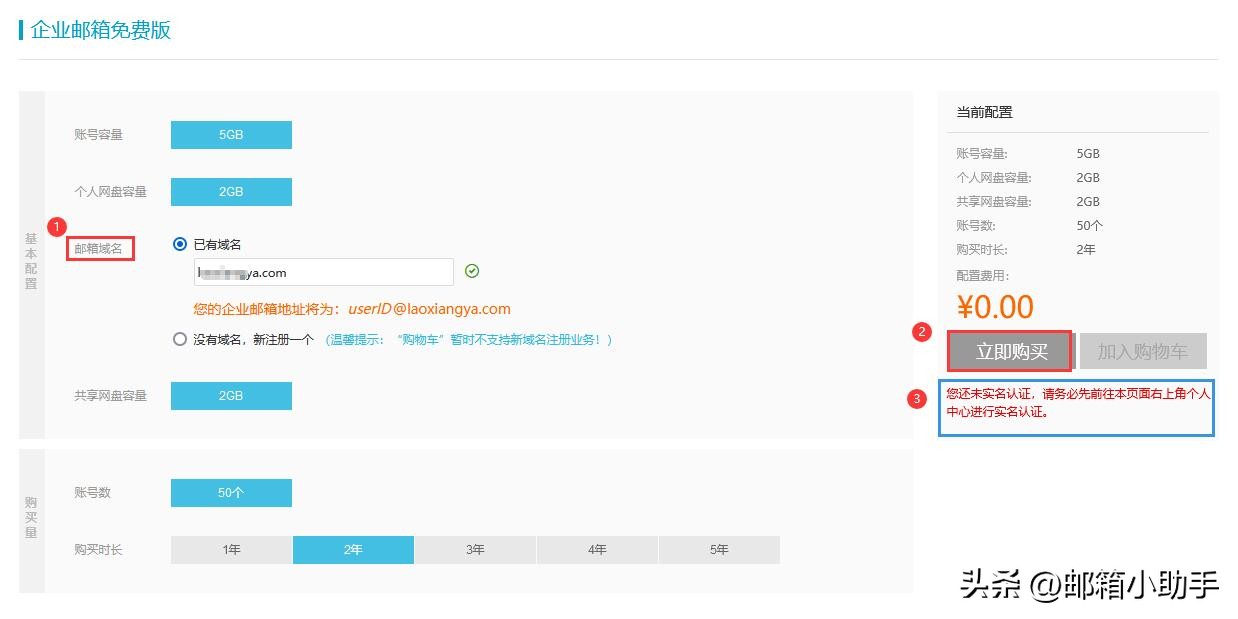Click the "50个" account number option

[231, 492]
